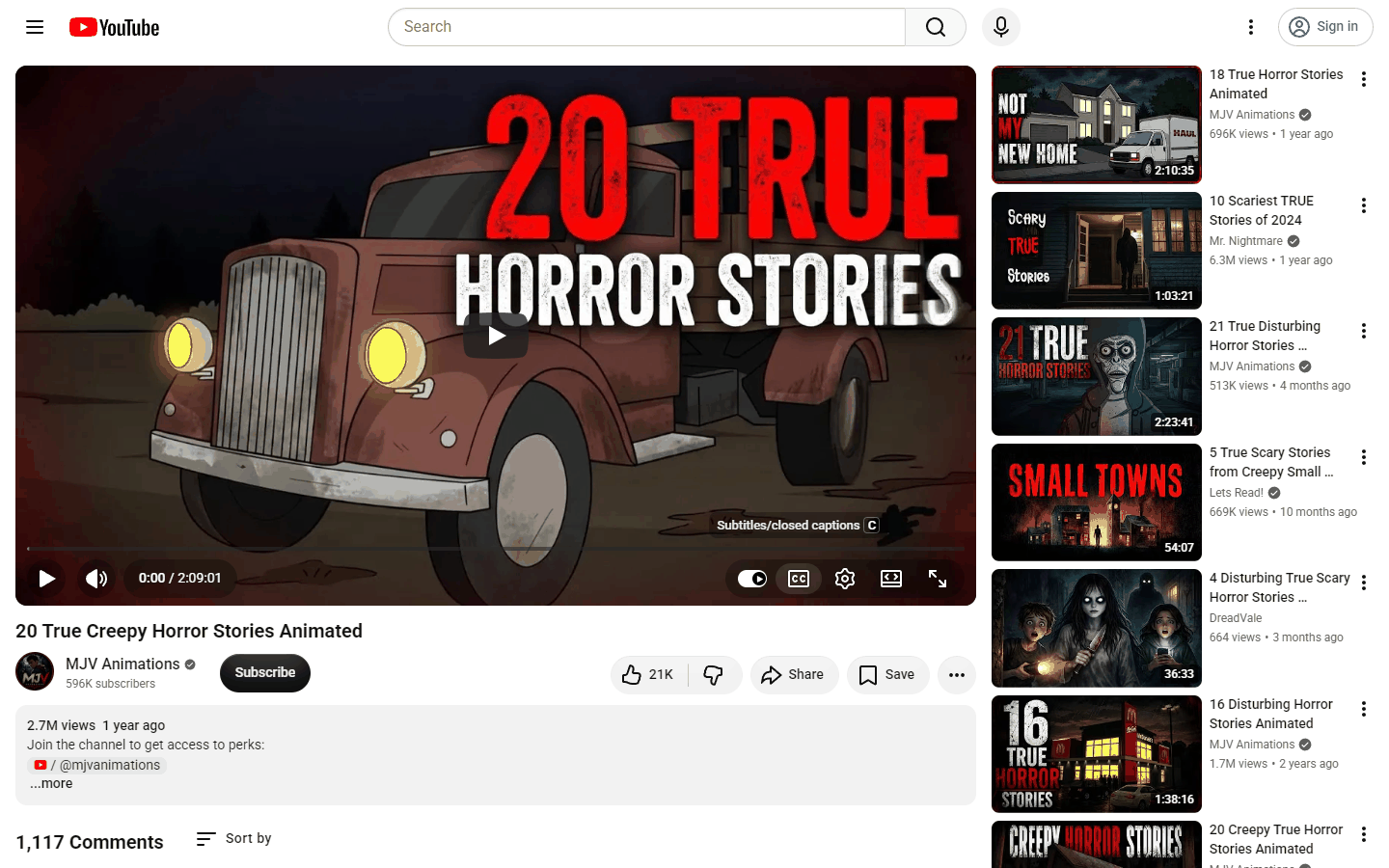Open '5 True Scary Stories from Creepy Small' title
Screen dimensions: 1389x868
1271,462
